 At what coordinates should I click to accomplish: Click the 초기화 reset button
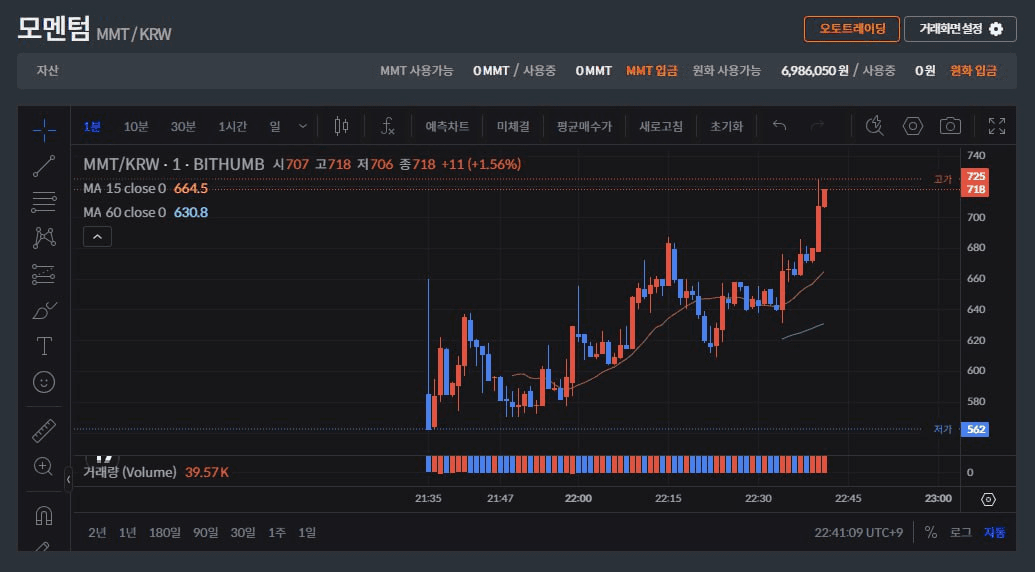(x=726, y=126)
